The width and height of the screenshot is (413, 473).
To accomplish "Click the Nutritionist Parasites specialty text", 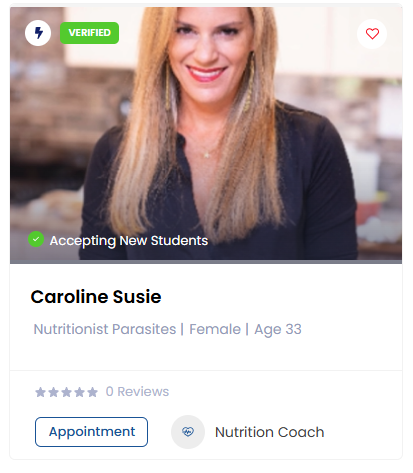I will click(x=105, y=329).
